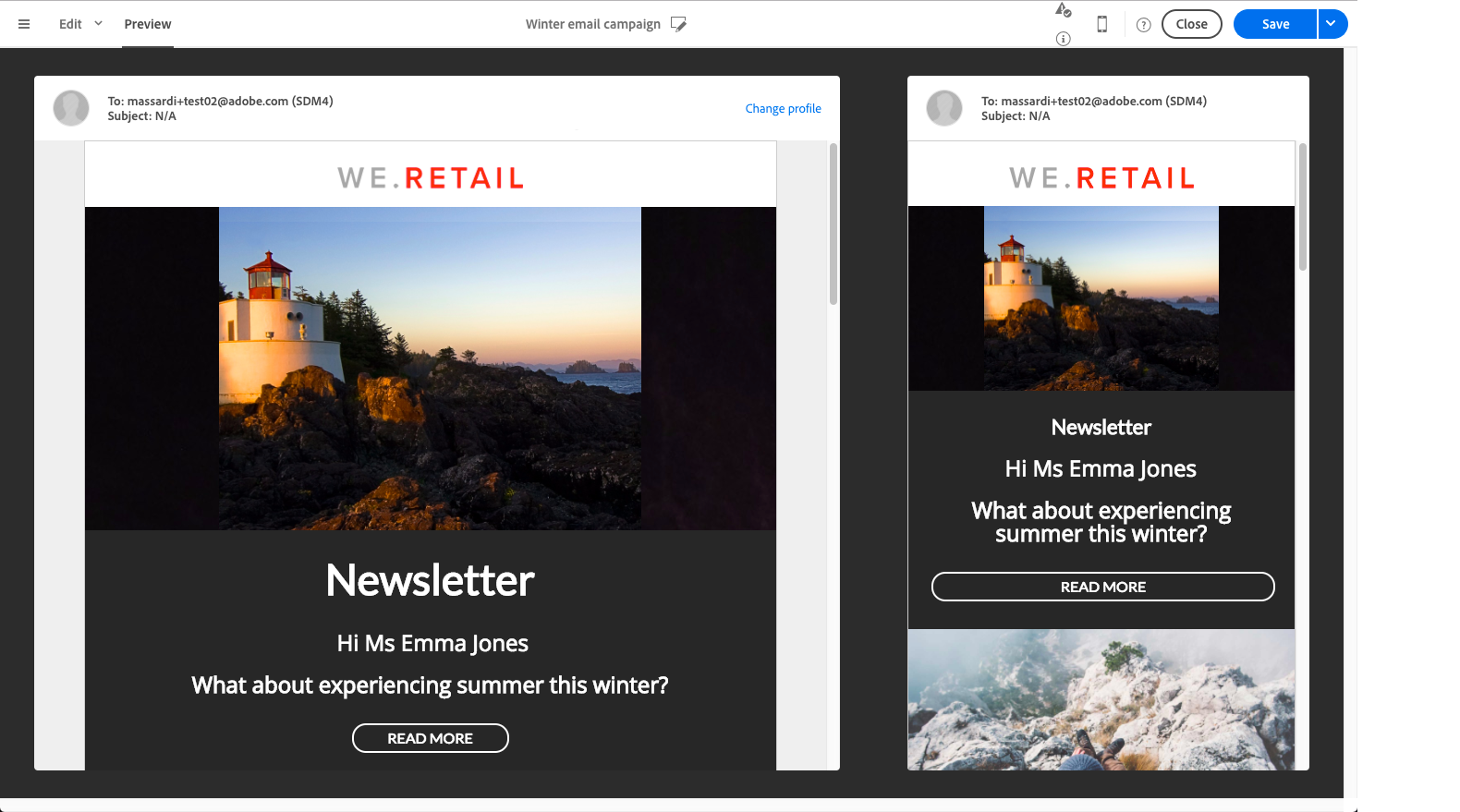Select the Preview tab
The height and width of the screenshot is (812, 1460).
point(148,24)
